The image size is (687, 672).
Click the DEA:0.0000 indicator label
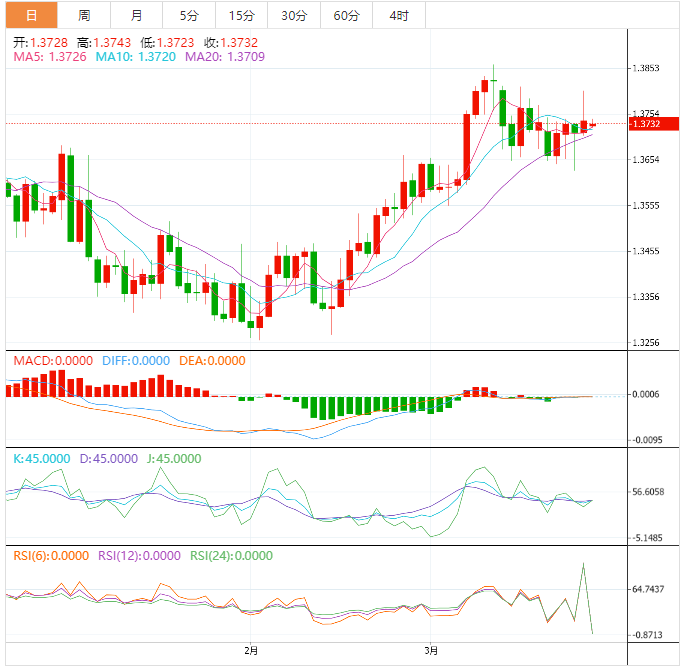coord(212,361)
